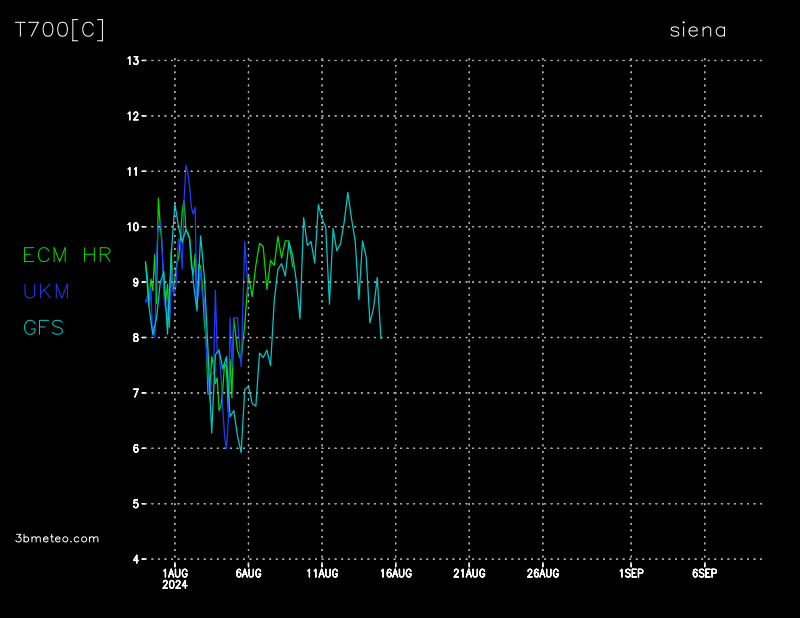Viewport: 800px width, 618px height.
Task: Select the UKM legend entry
Action: tap(46, 291)
